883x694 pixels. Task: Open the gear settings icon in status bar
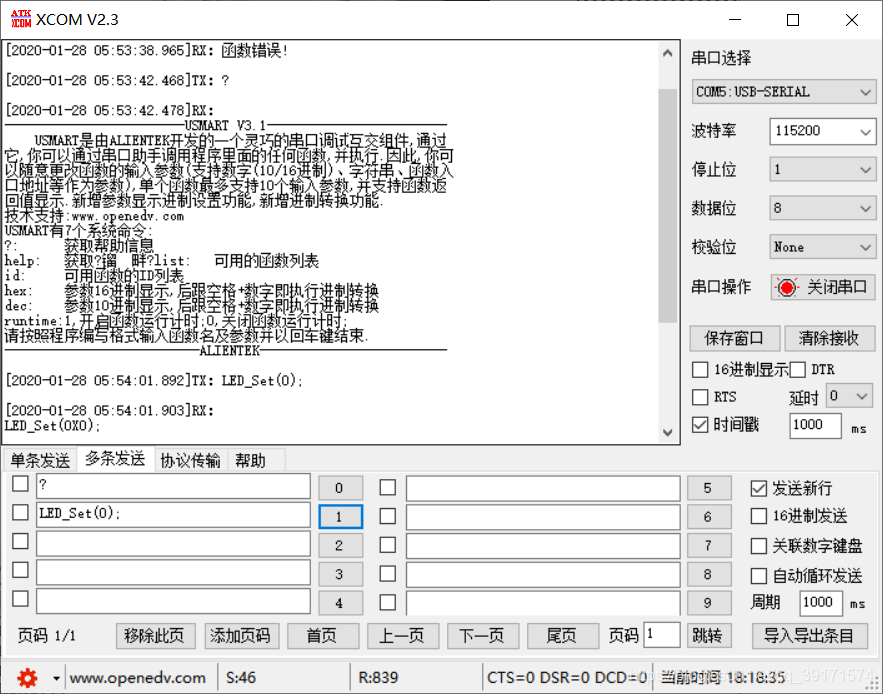coord(27,678)
